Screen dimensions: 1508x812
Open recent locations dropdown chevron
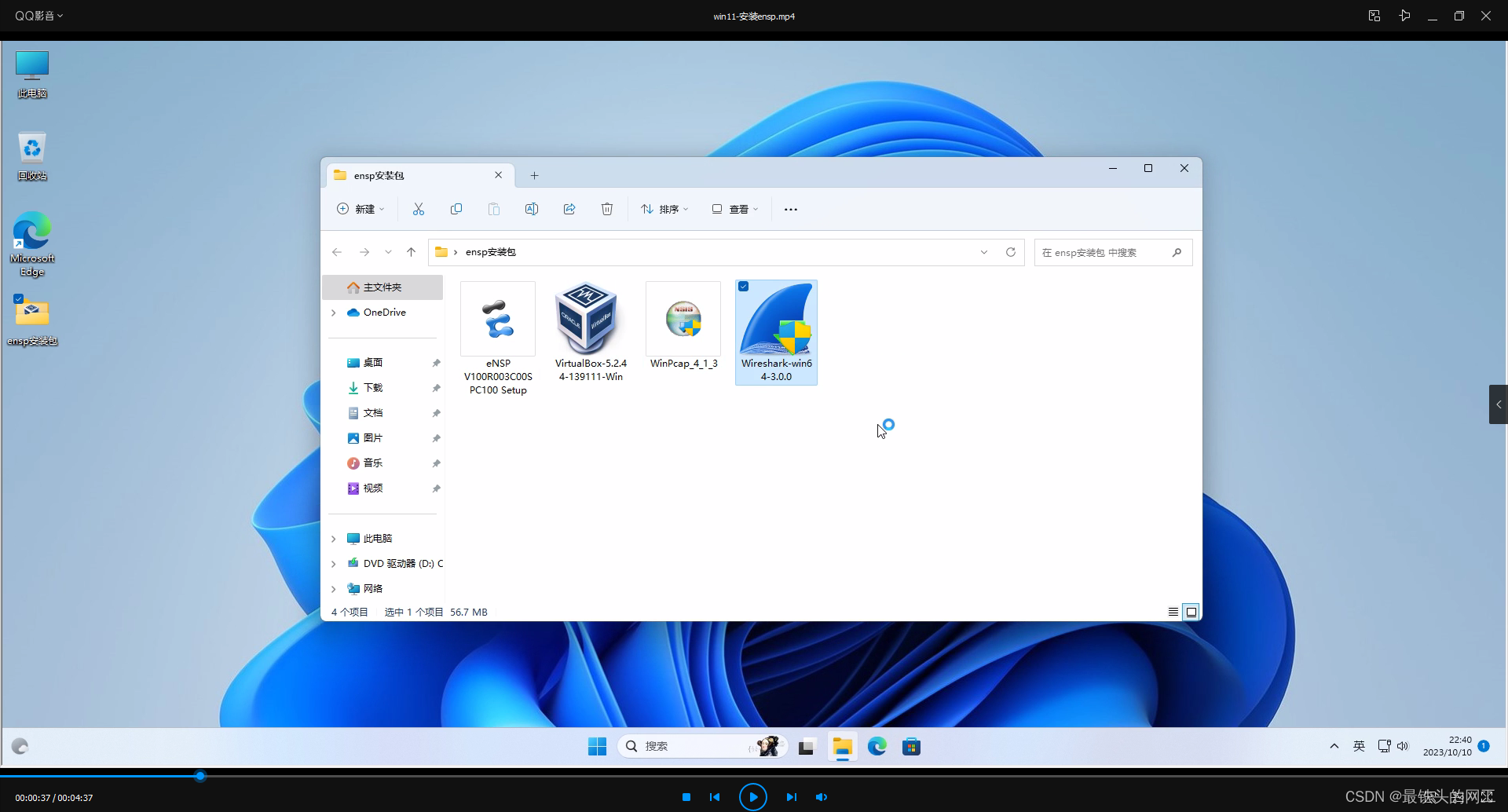[x=388, y=252]
